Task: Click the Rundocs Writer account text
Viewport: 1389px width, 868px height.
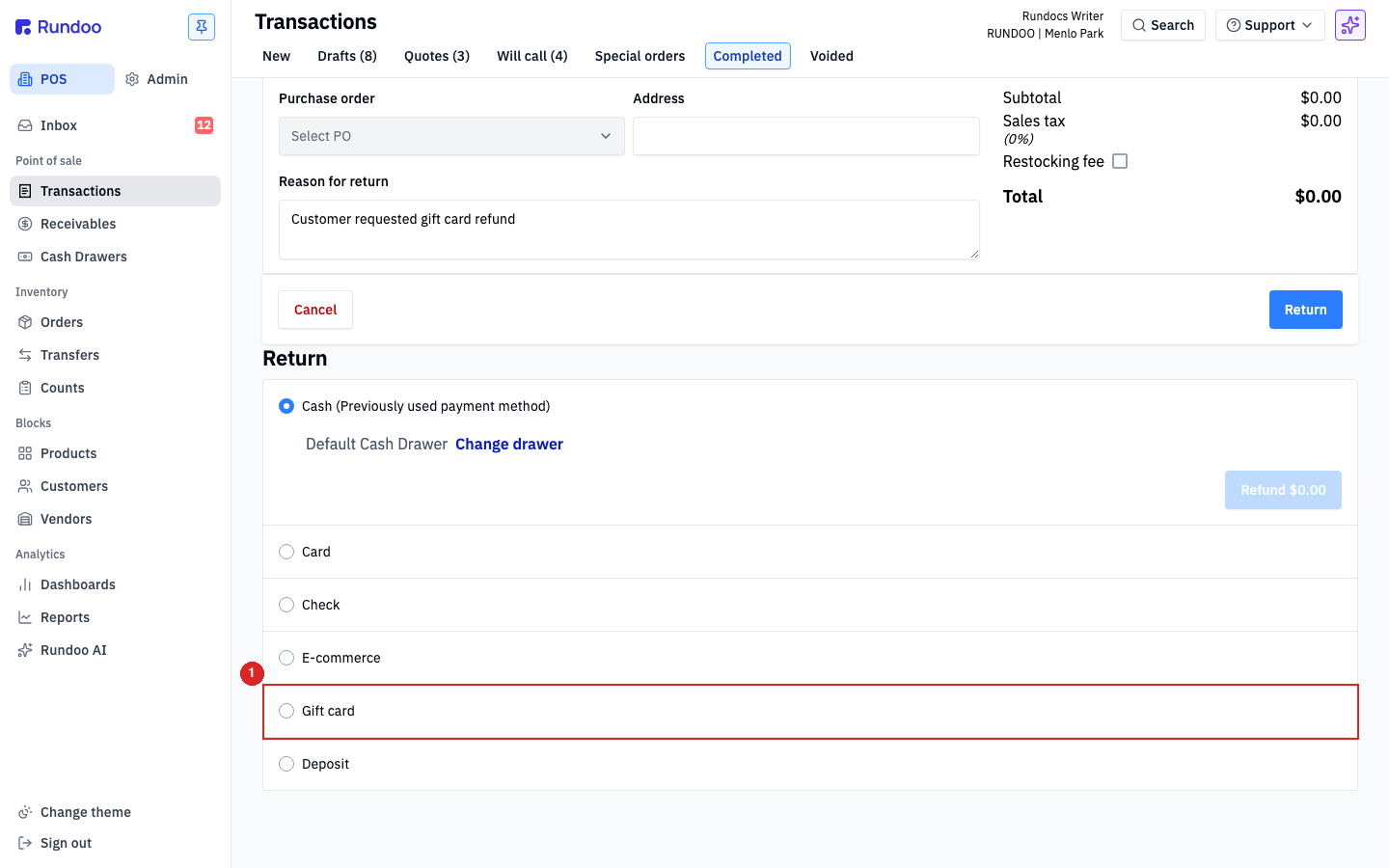Action: point(1063,16)
